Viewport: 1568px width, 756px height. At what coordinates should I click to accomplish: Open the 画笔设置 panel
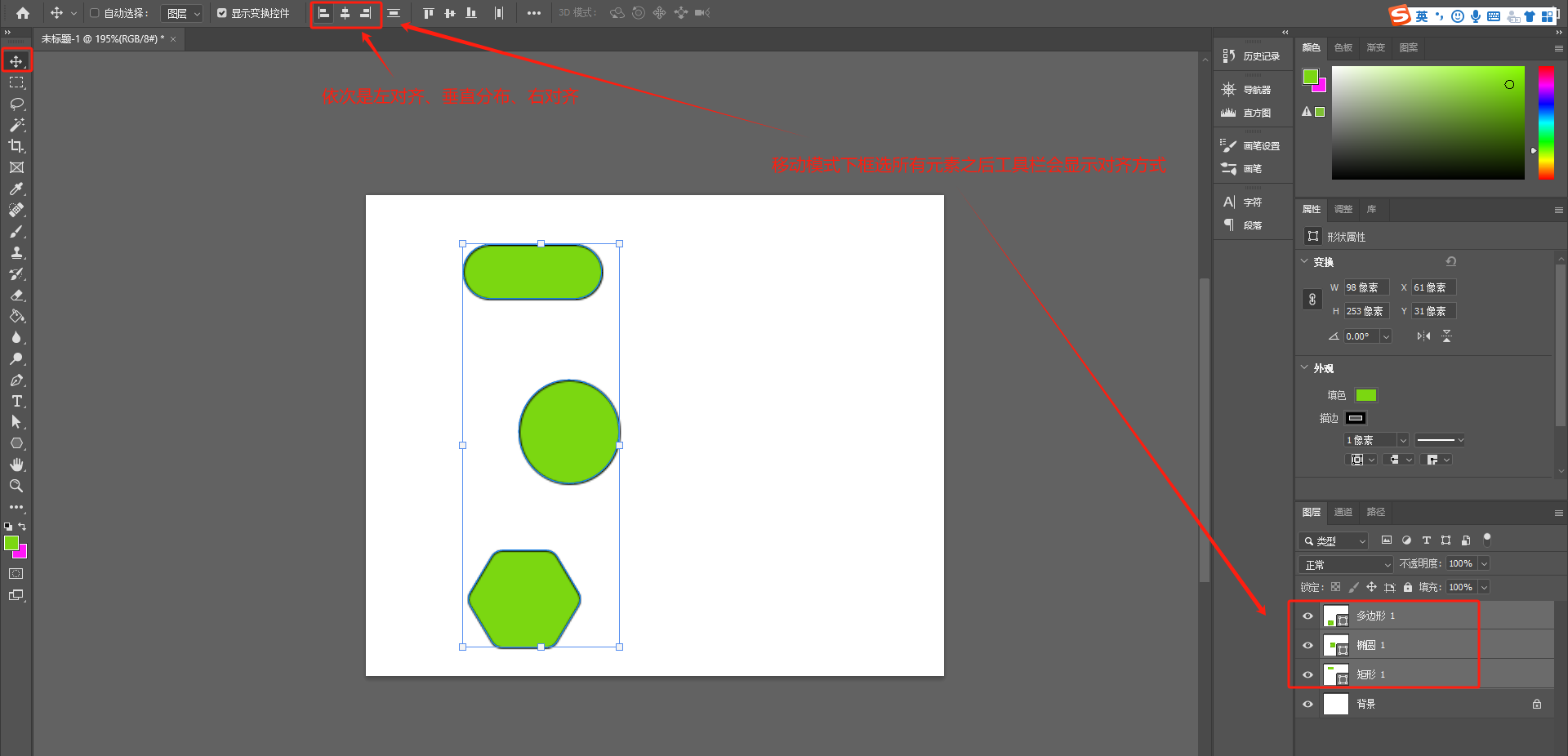1251,145
